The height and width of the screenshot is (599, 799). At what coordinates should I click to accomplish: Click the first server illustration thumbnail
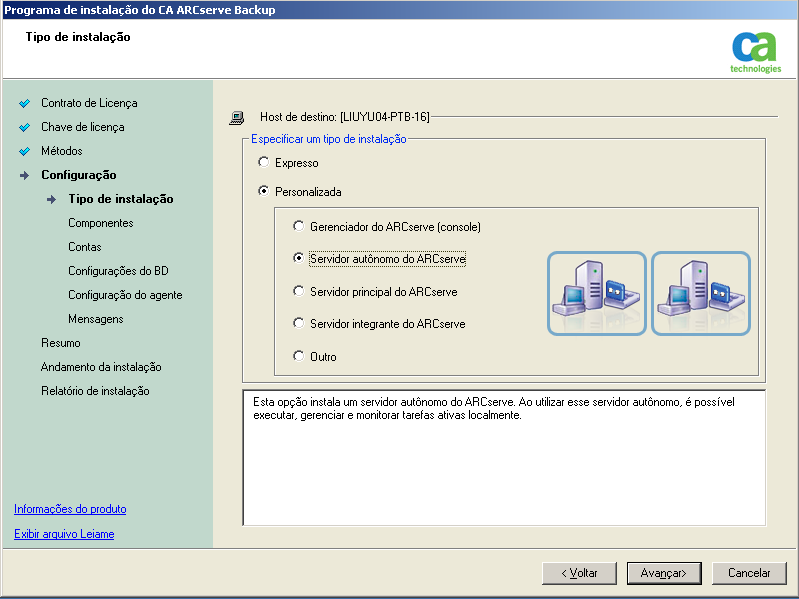click(x=597, y=293)
